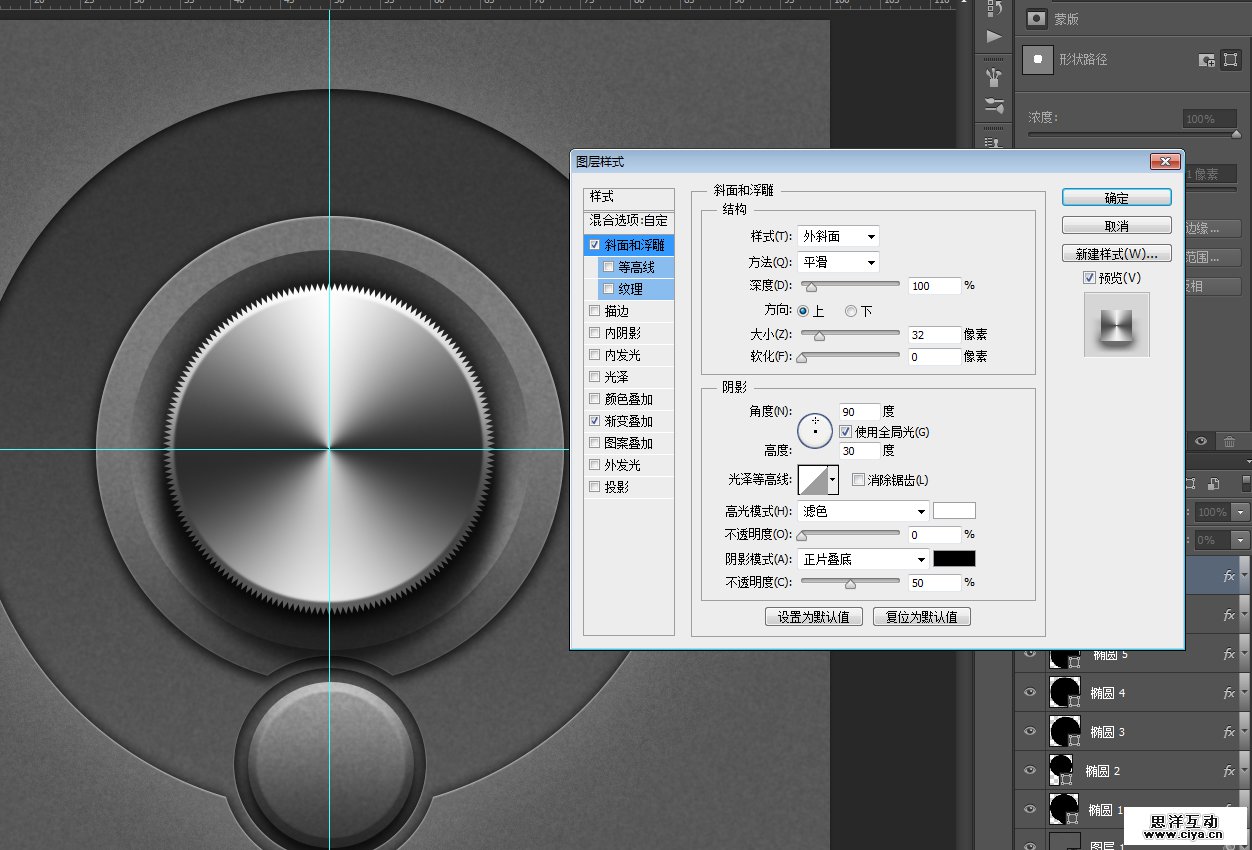Expand the 阴影模式 dropdown showing 正片叠底
This screenshot has width=1252, height=850.
point(863,559)
